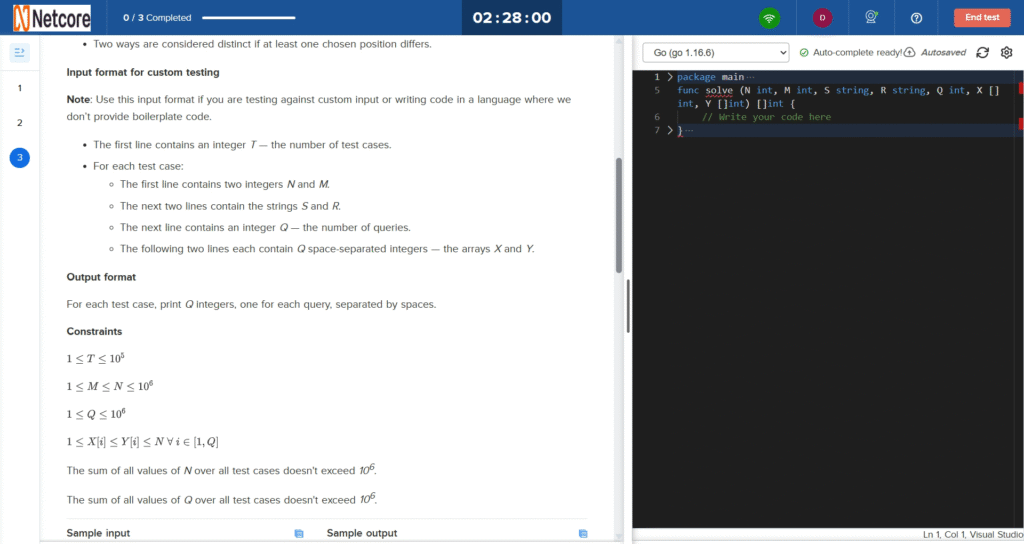The width and height of the screenshot is (1024, 544).
Task: Copy the sample output
Action: click(x=583, y=534)
